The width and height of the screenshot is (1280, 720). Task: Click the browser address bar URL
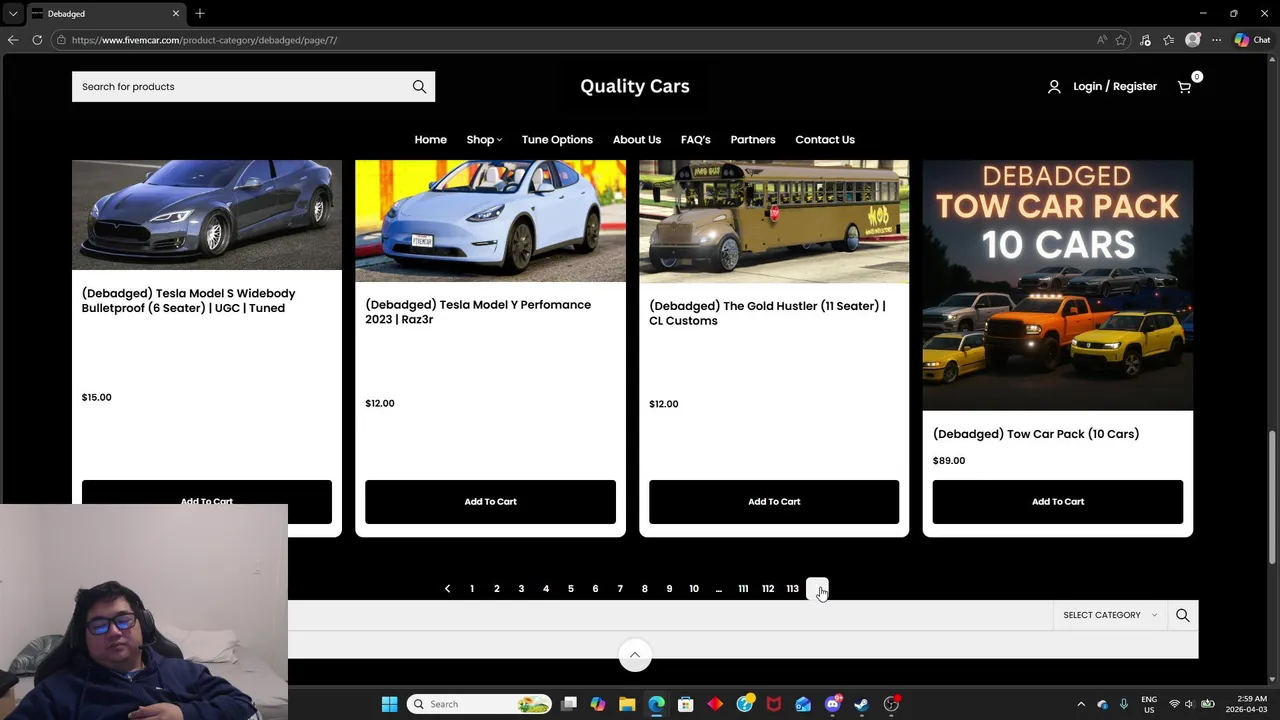pyautogui.click(x=204, y=40)
